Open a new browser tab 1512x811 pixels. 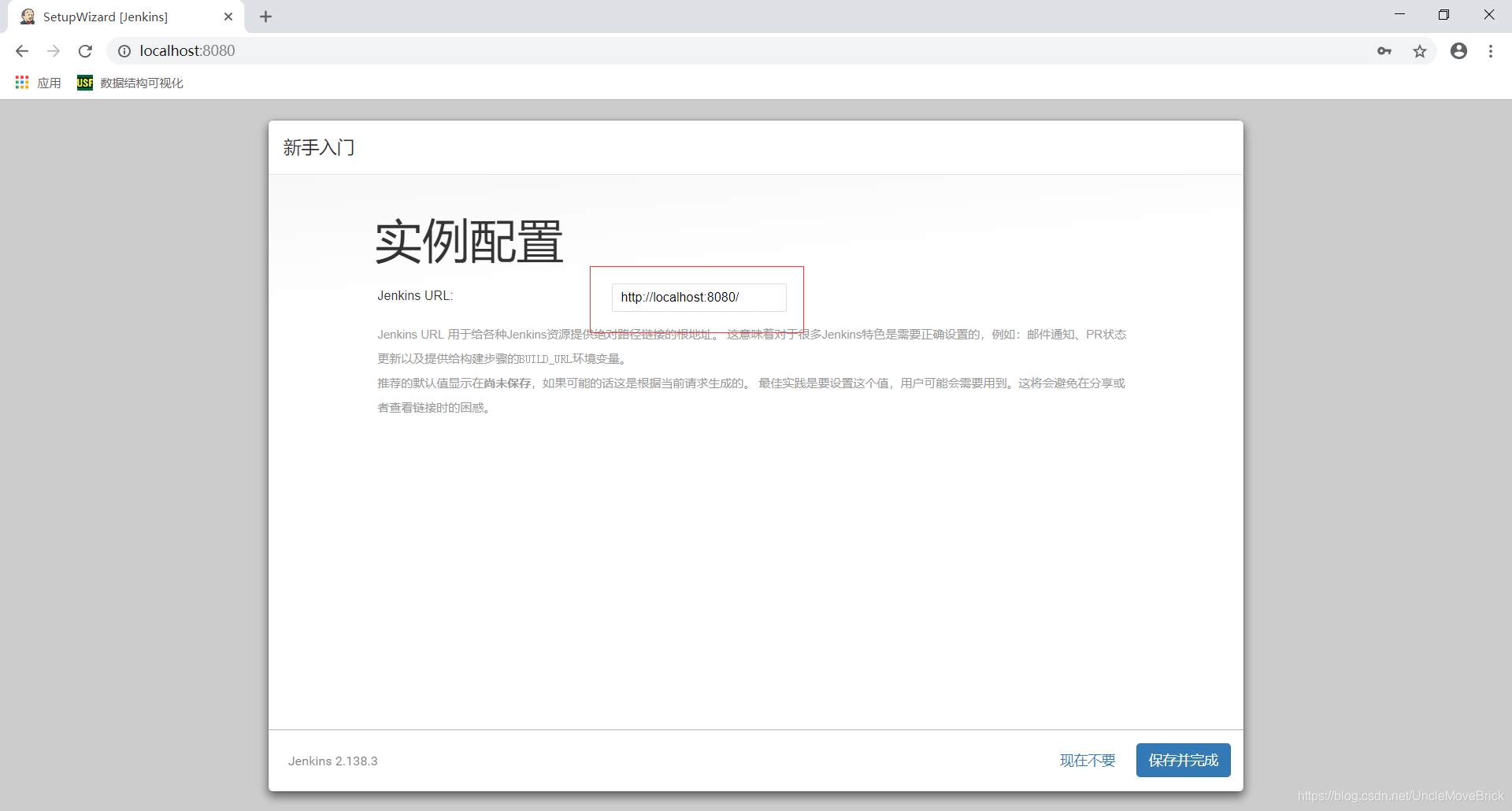[x=266, y=17]
